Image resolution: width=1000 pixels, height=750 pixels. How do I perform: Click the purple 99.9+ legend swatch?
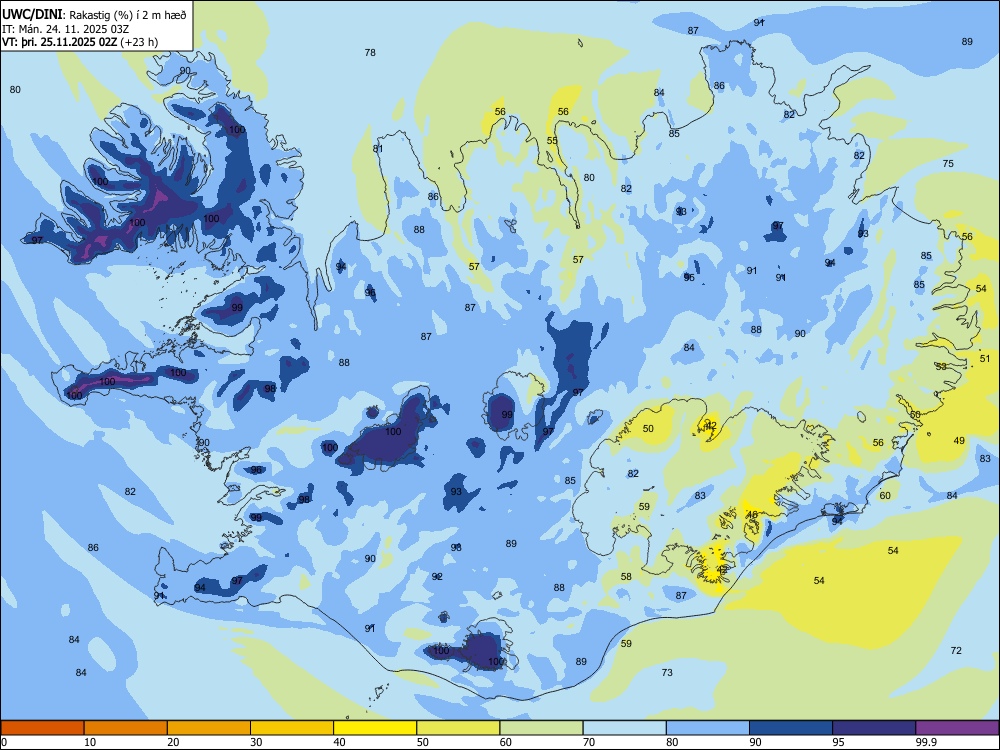pos(957,728)
